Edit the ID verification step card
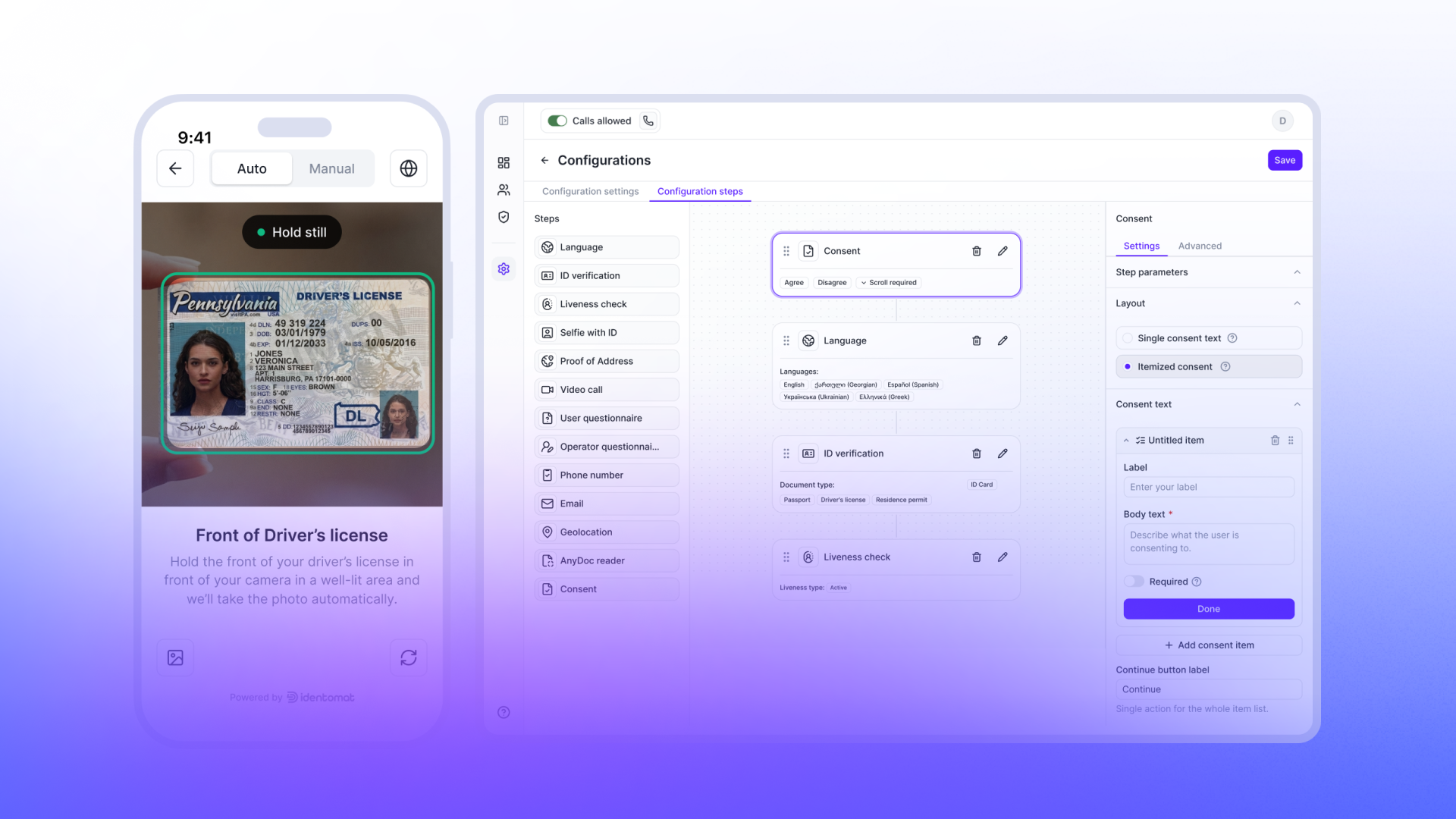Screen dimensions: 1456x819 tap(1003, 453)
